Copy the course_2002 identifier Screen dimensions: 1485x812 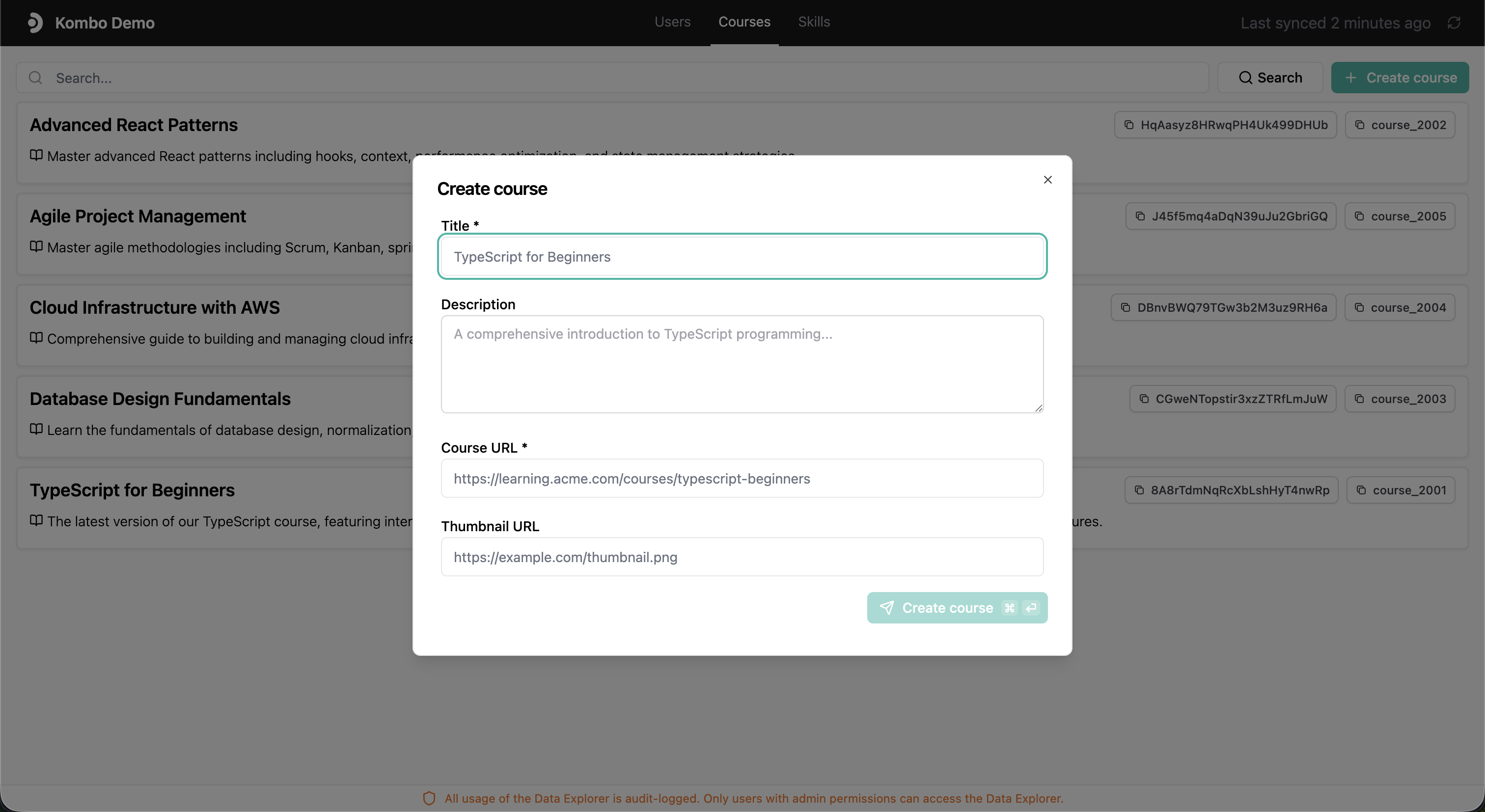tap(1400, 125)
